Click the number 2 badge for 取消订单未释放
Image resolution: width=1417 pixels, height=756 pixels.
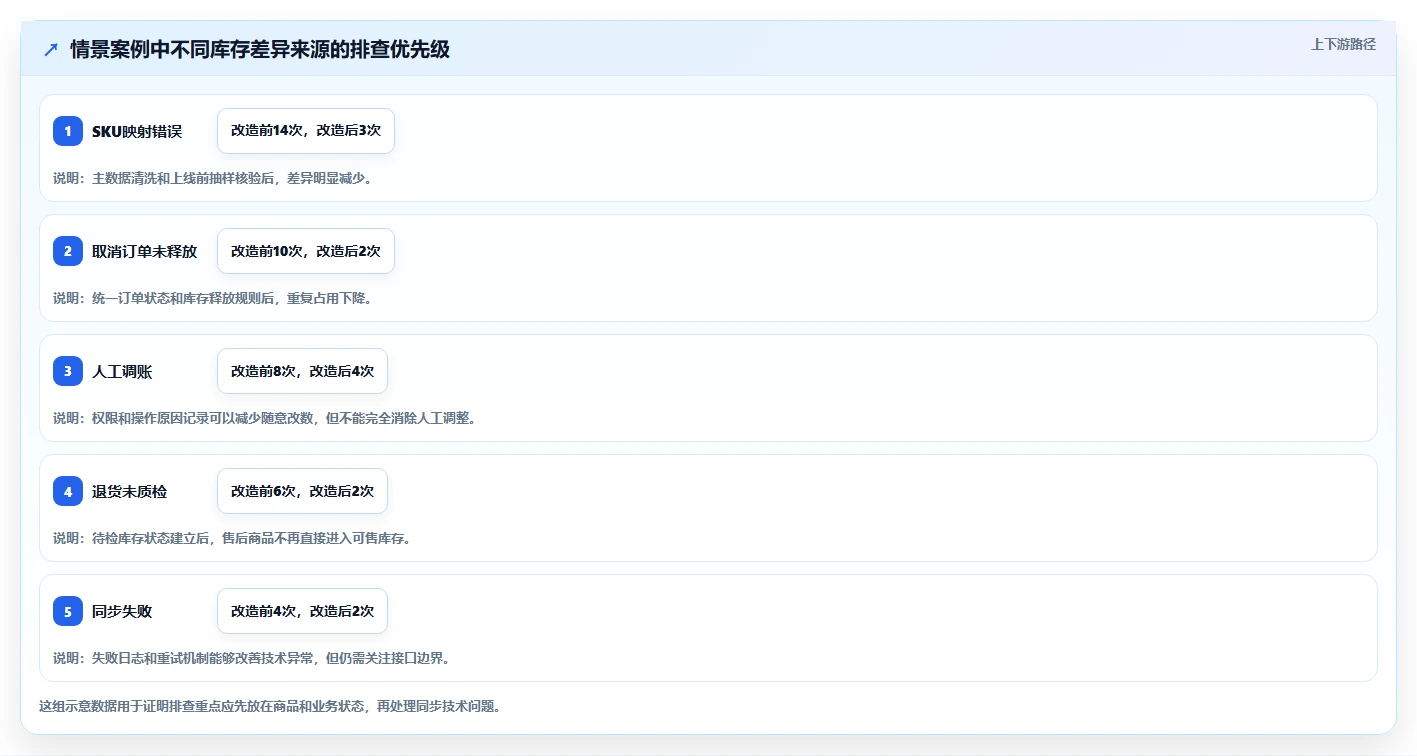click(68, 251)
